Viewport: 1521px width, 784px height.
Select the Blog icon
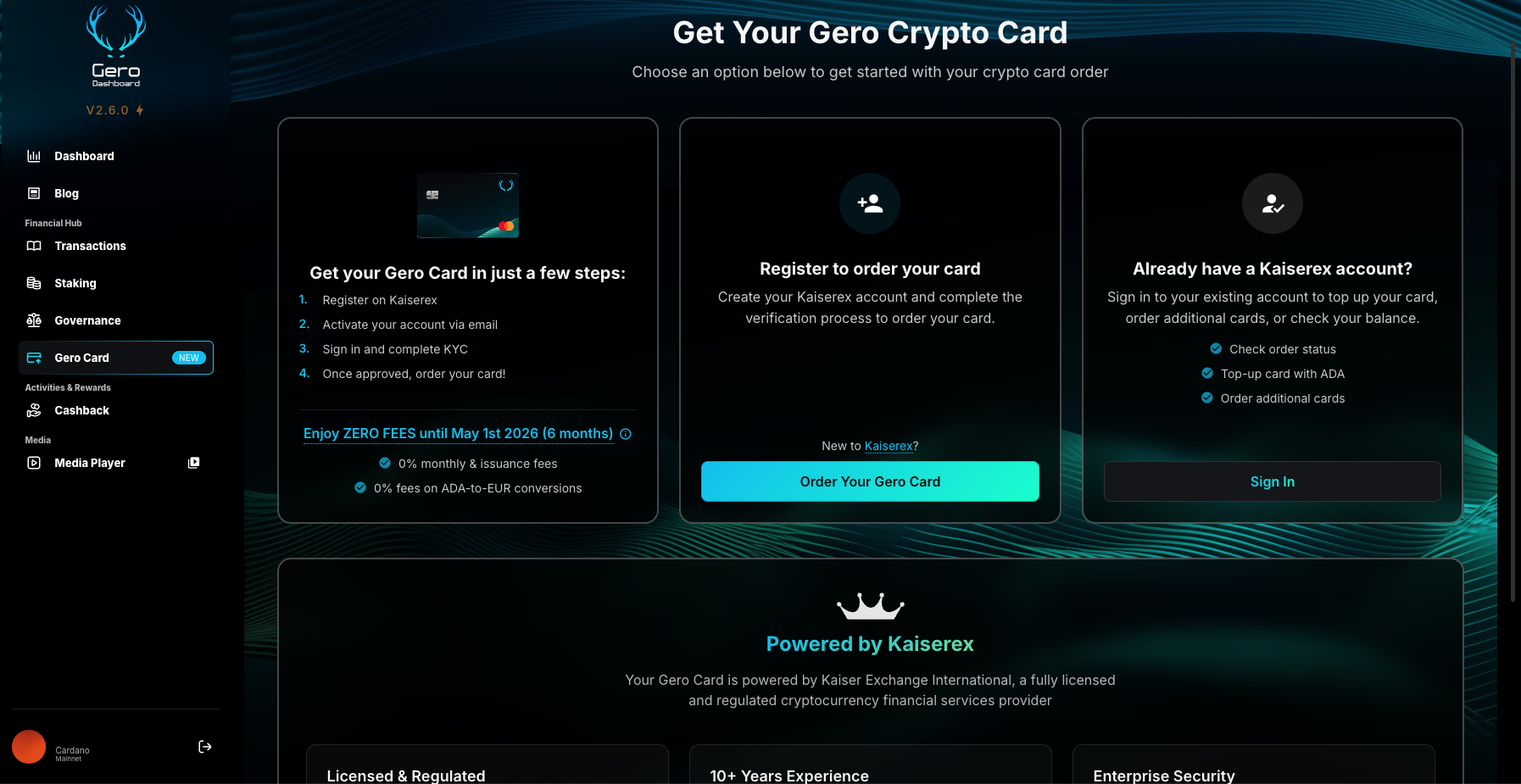coord(33,193)
